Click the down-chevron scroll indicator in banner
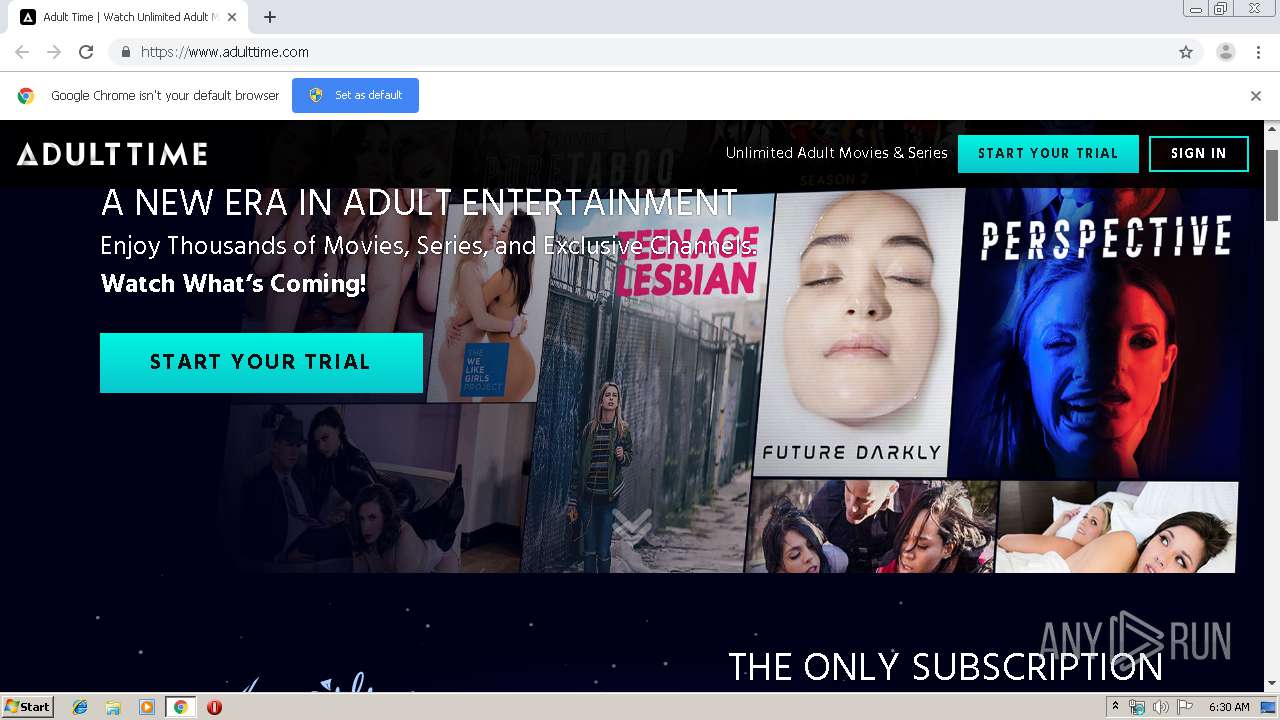Screen dimensions: 1280x720 pyautogui.click(x=632, y=527)
